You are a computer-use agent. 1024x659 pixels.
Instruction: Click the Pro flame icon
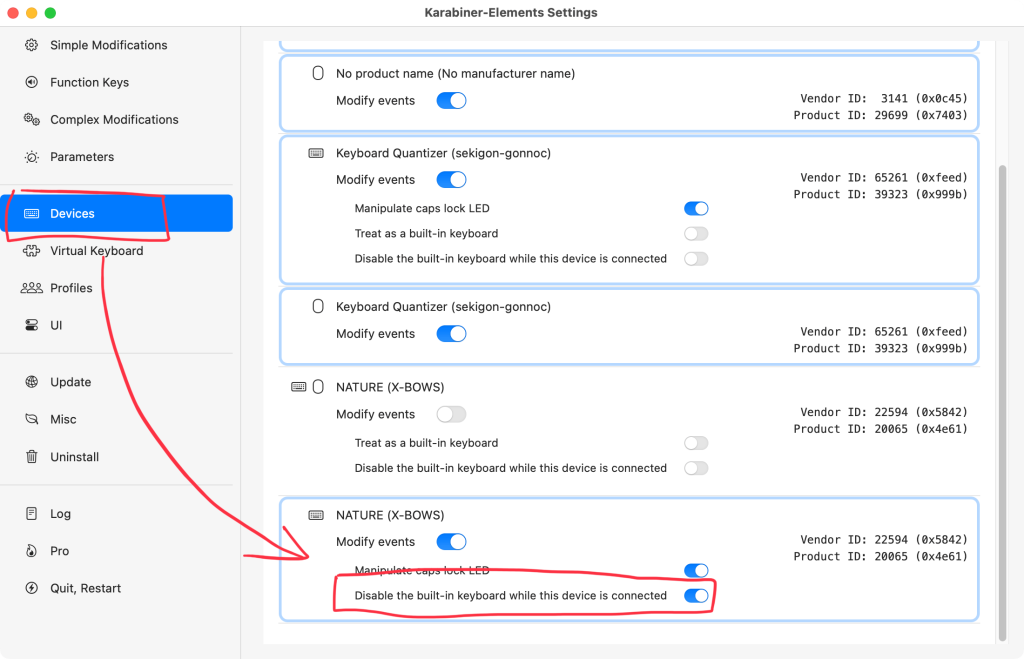tap(31, 551)
